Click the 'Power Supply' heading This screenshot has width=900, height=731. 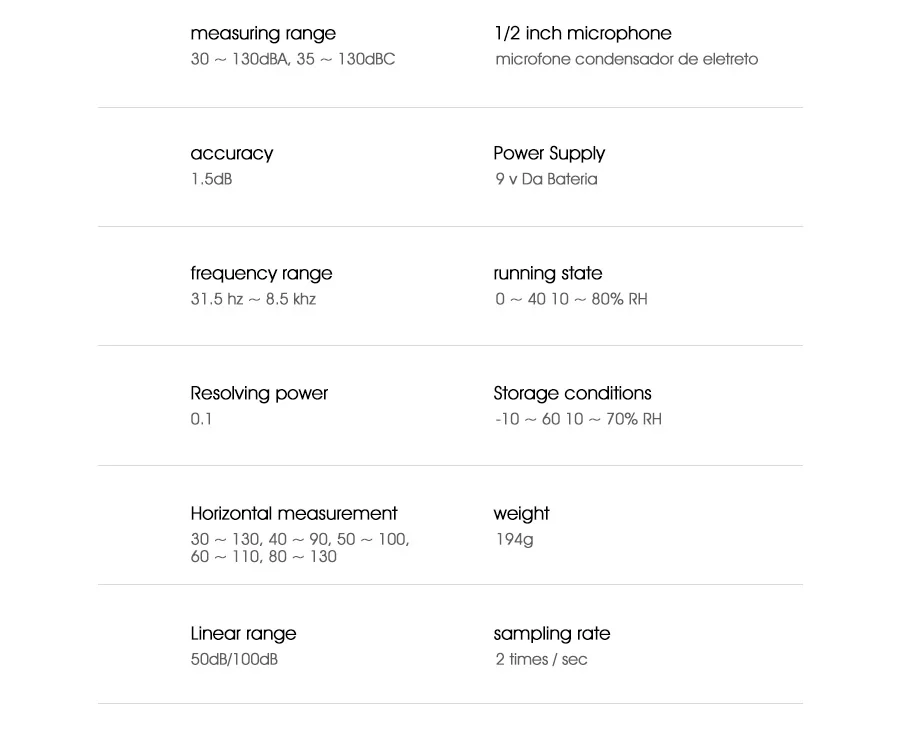coord(549,154)
